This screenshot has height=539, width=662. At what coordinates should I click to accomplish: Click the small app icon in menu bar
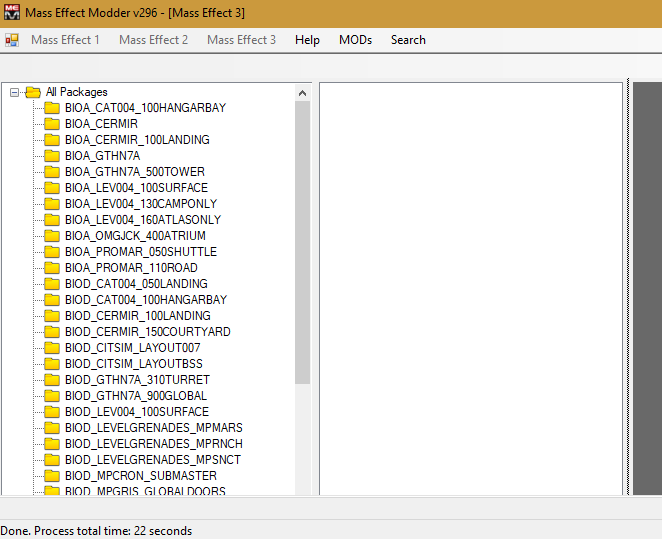pyautogui.click(x=12, y=40)
